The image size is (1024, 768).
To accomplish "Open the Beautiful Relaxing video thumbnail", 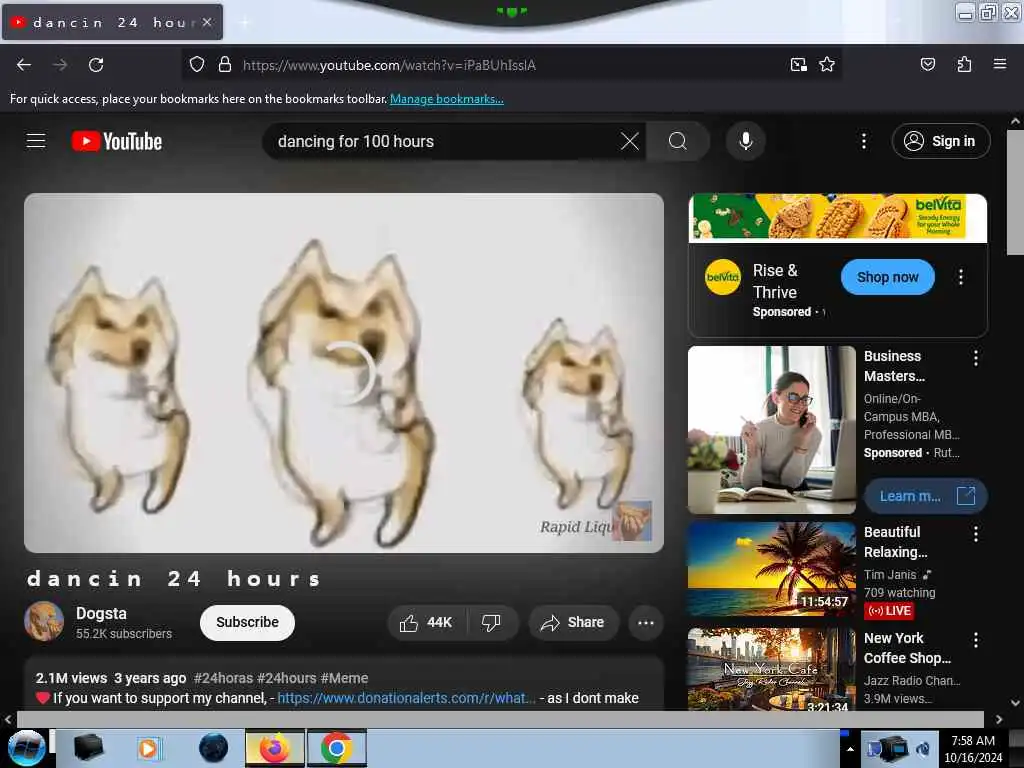I will 771,569.
